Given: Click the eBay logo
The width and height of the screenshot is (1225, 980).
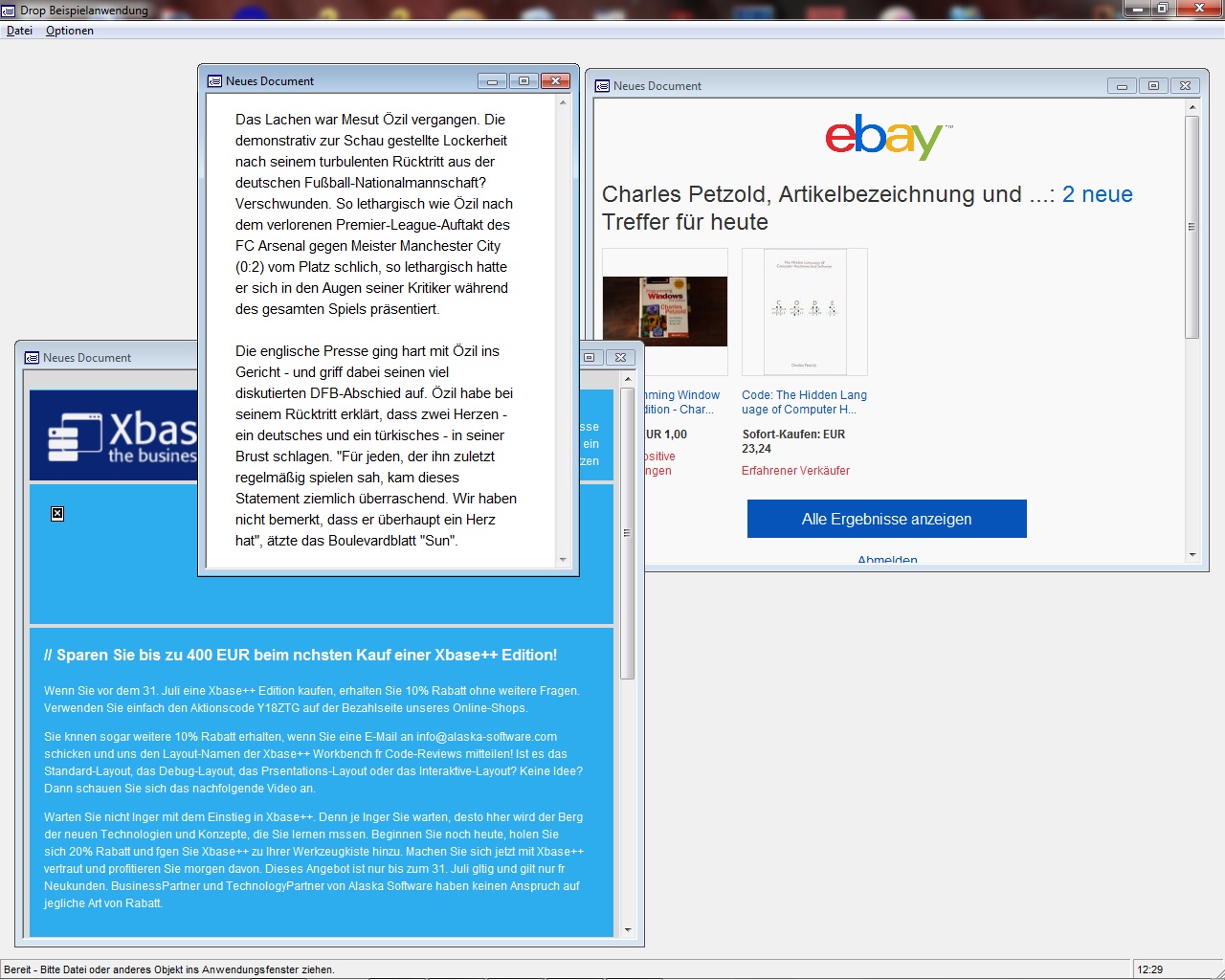Looking at the screenshot, I should 888,137.
